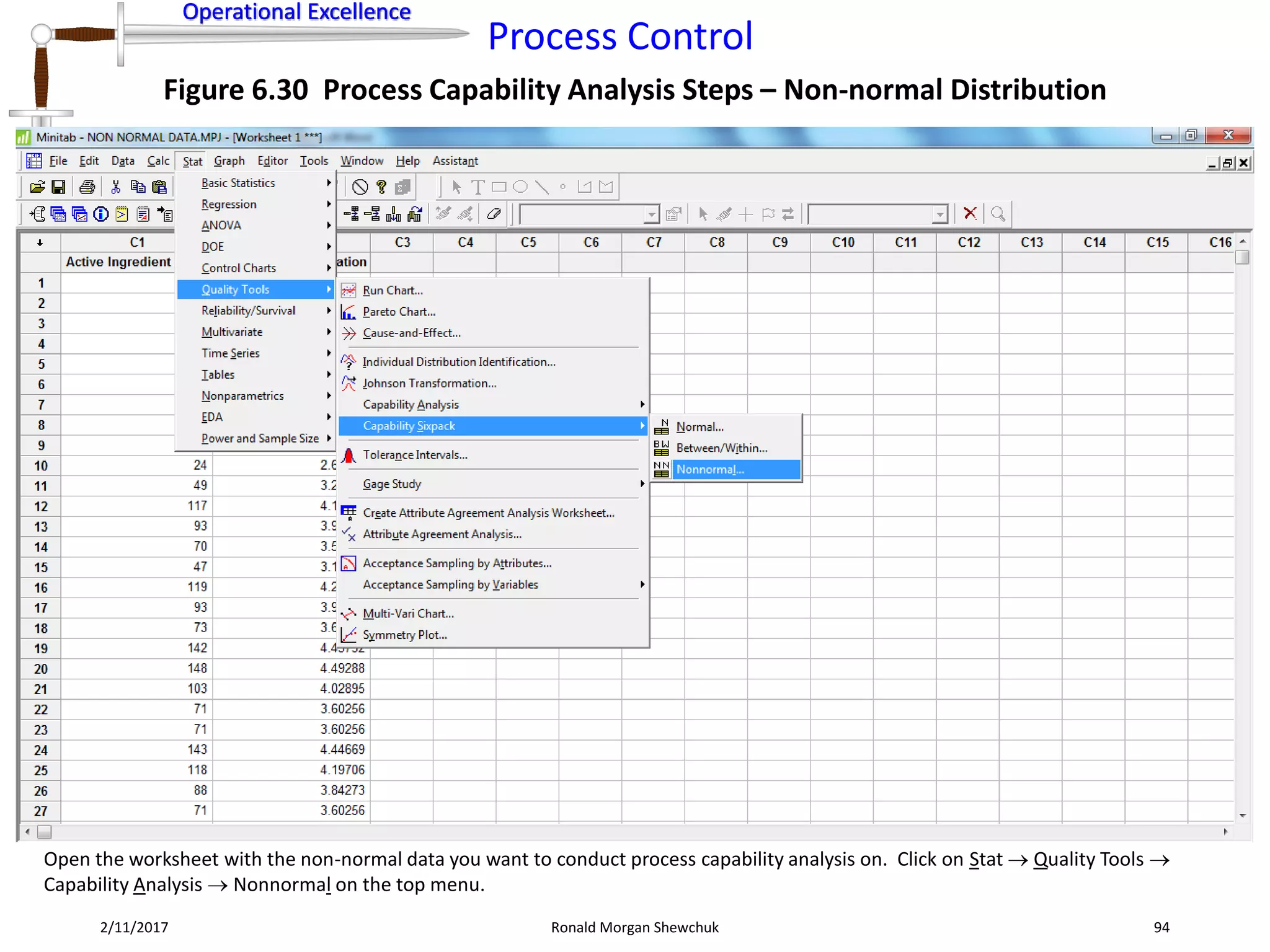Click the Print Window printer icon
The width and height of the screenshot is (1270, 952).
(x=87, y=187)
